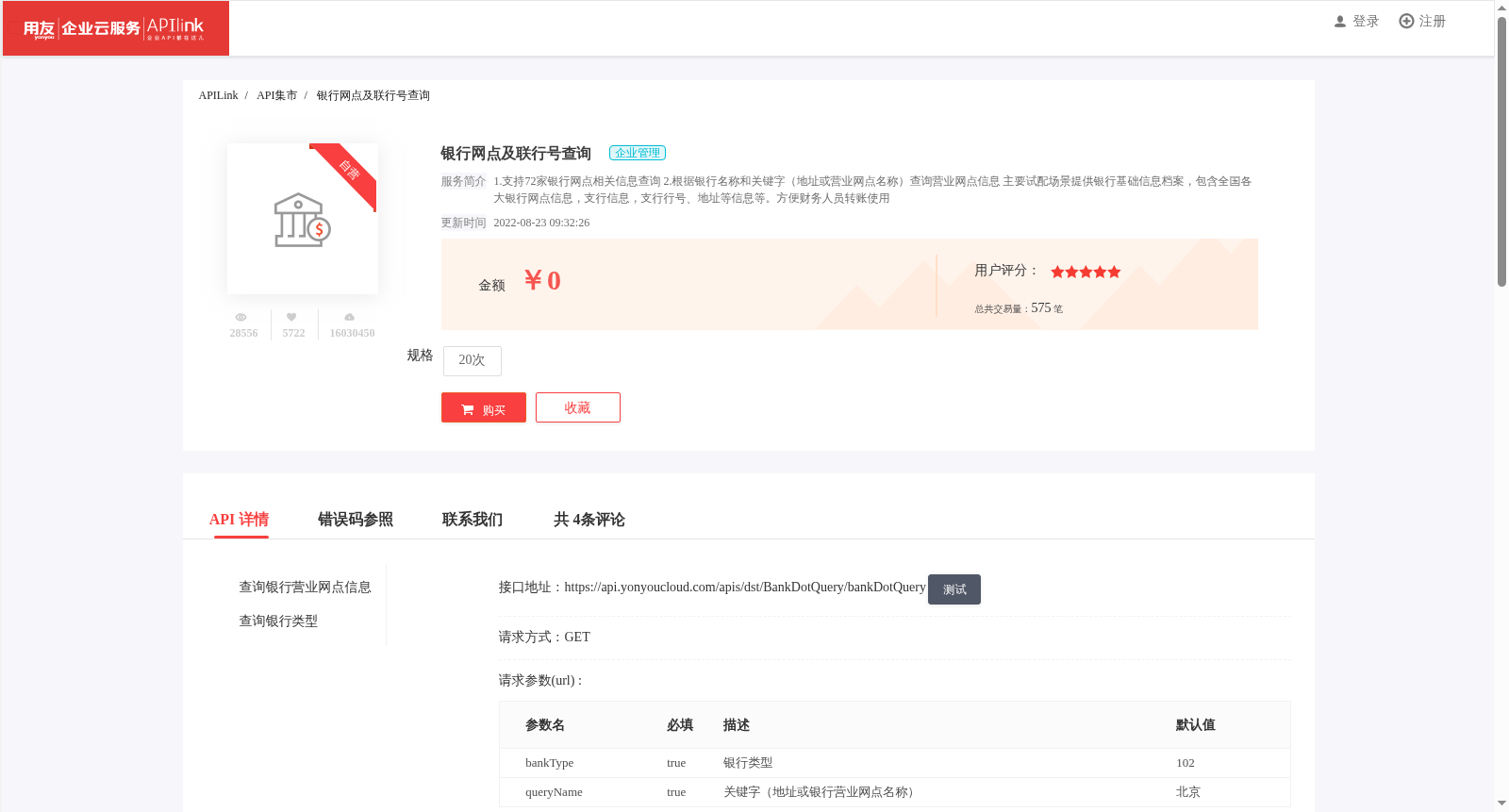Open the yonyou APILink logo homepage
This screenshot has width=1509, height=812.
[115, 28]
